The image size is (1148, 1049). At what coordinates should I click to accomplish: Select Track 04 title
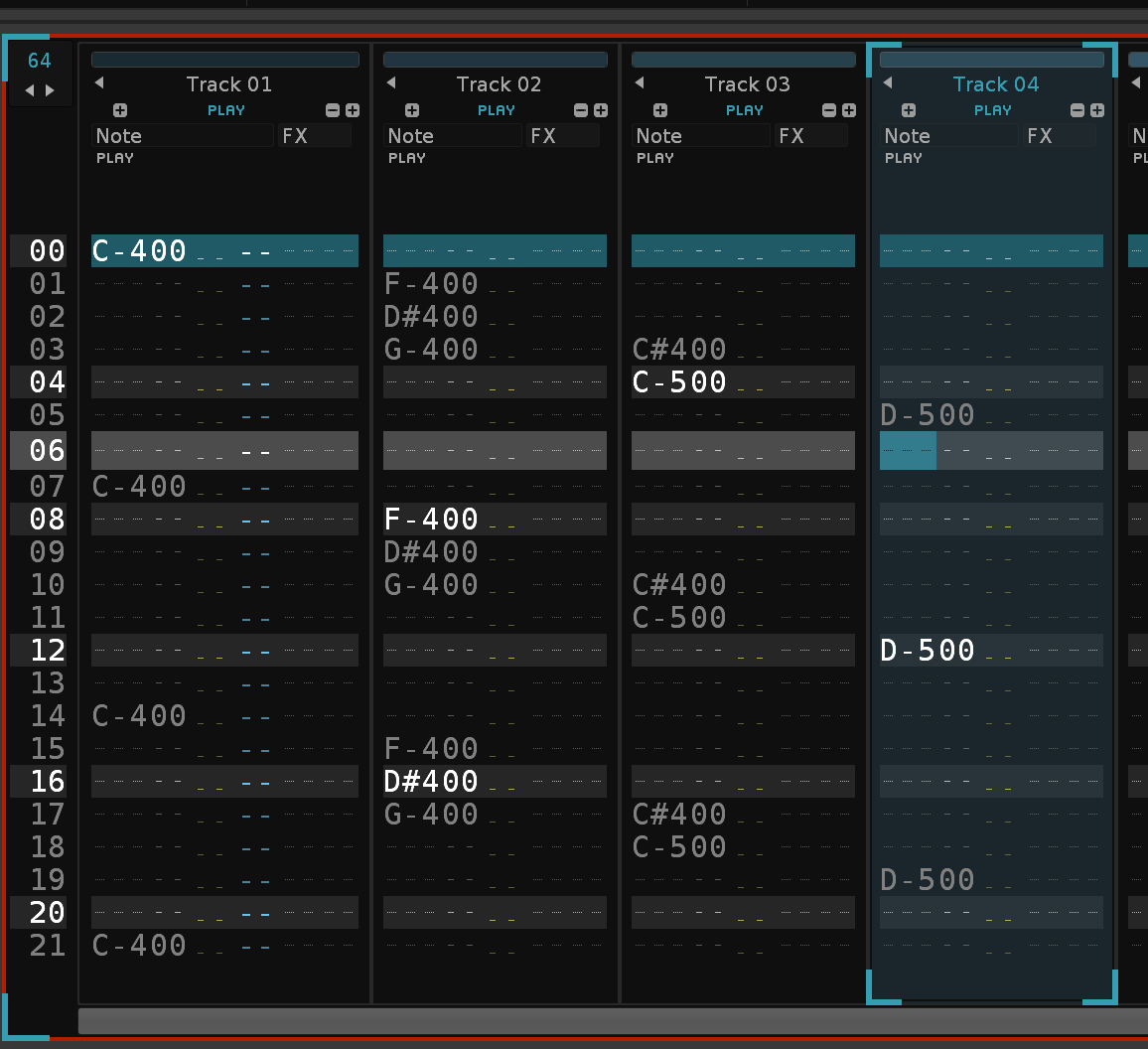(996, 84)
